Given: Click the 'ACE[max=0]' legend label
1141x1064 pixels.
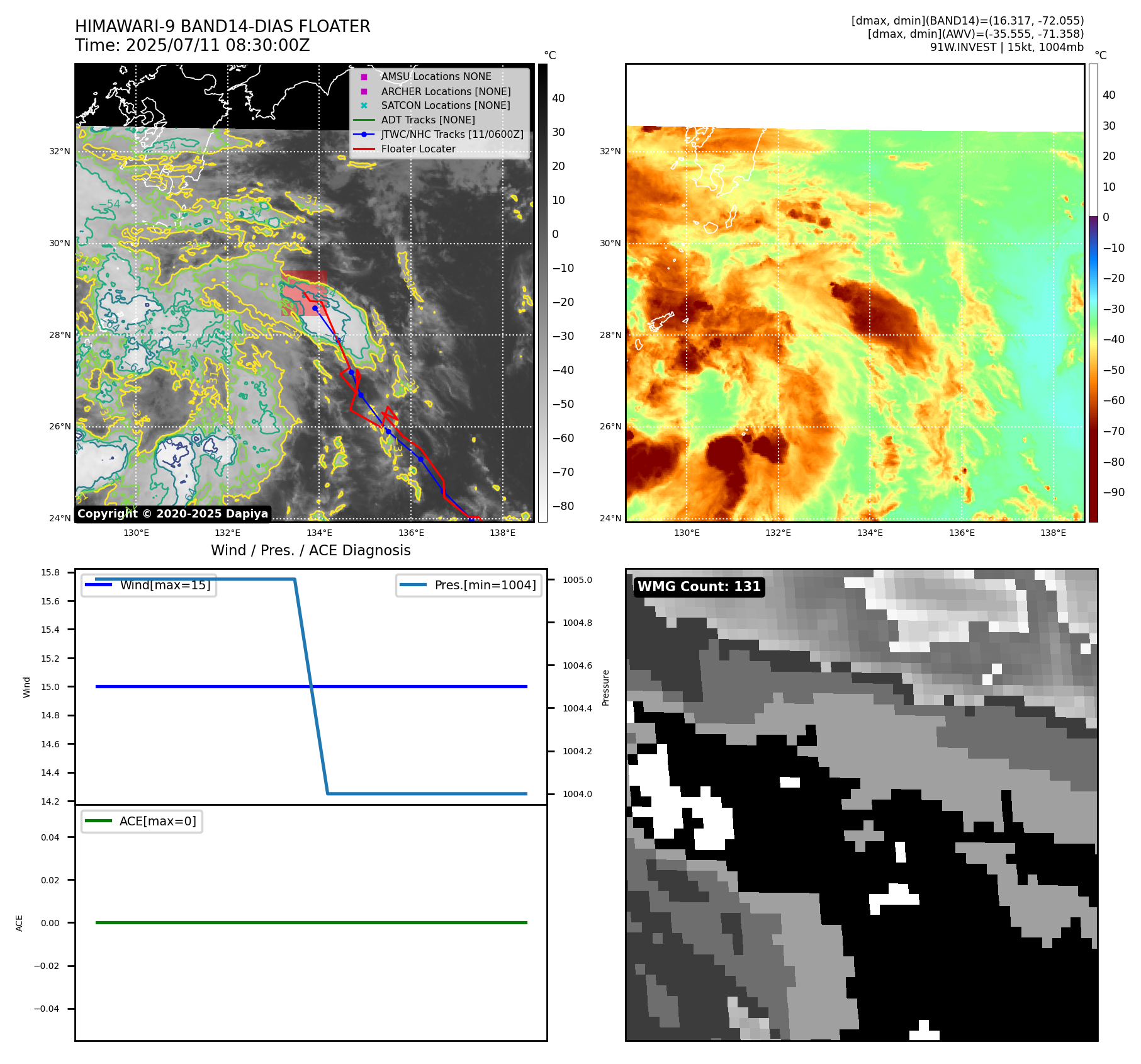Looking at the screenshot, I should (x=158, y=821).
